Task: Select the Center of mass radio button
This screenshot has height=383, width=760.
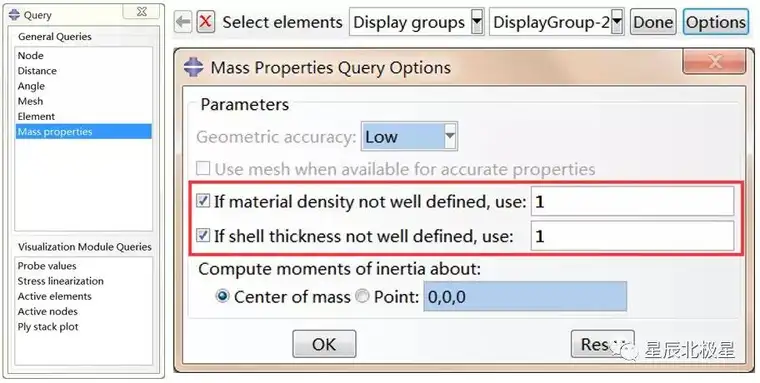Action: coord(222,296)
